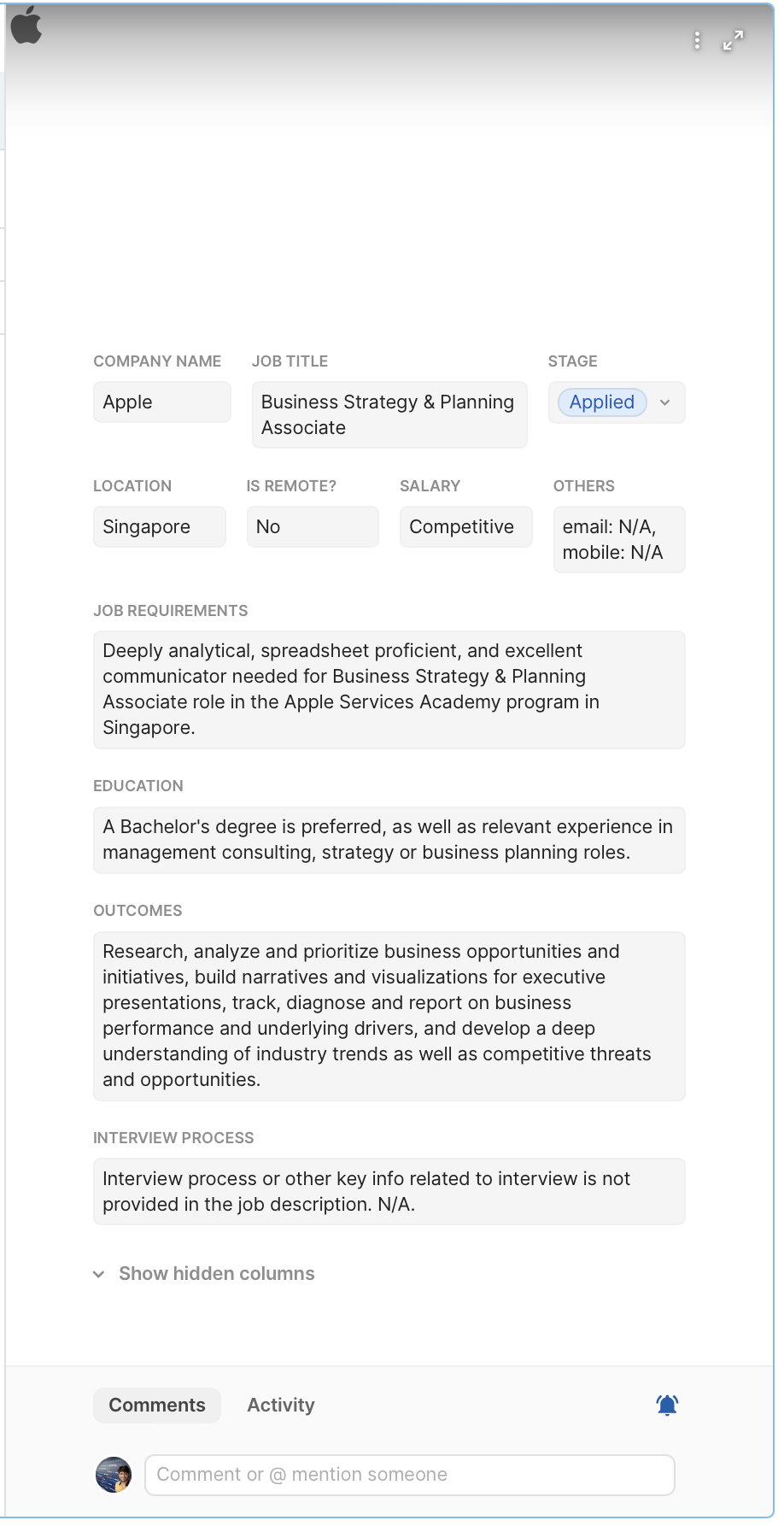The image size is (784, 1526).
Task: Switch to the Activity tab
Action: (281, 1406)
